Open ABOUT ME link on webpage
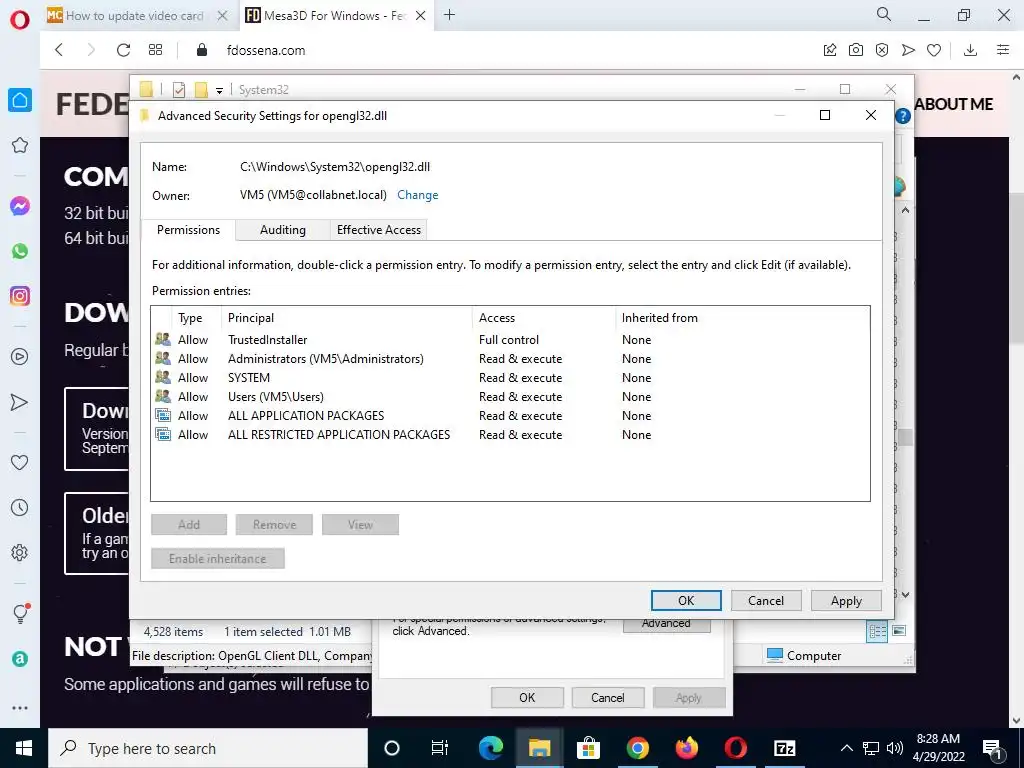The image size is (1024, 768). pyautogui.click(x=953, y=104)
